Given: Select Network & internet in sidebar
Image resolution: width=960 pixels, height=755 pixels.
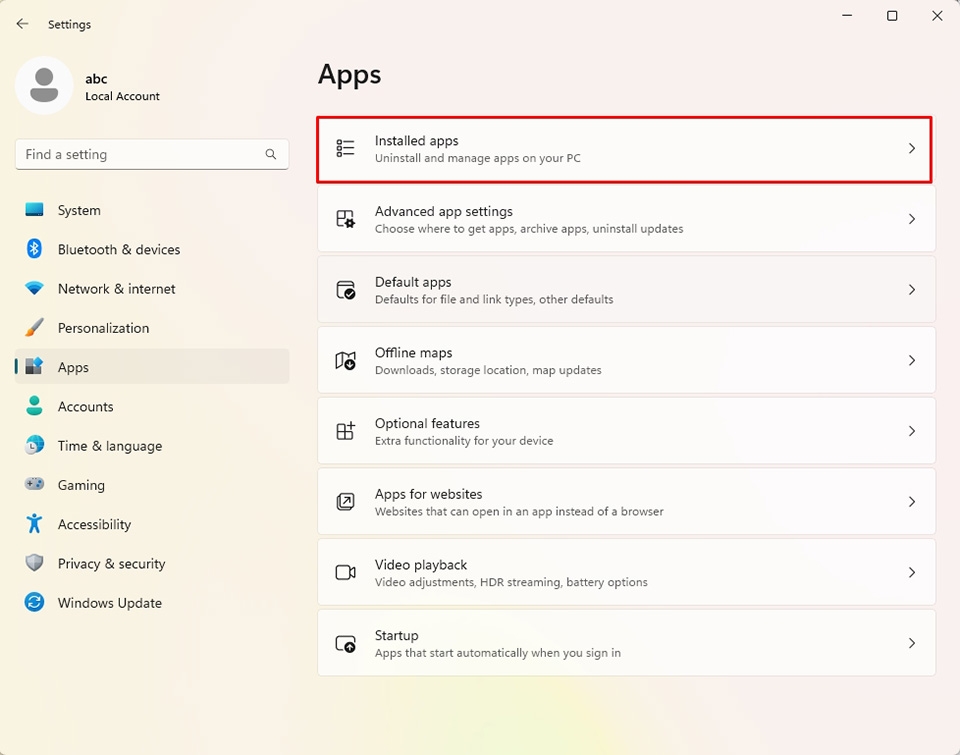Looking at the screenshot, I should (x=152, y=288).
